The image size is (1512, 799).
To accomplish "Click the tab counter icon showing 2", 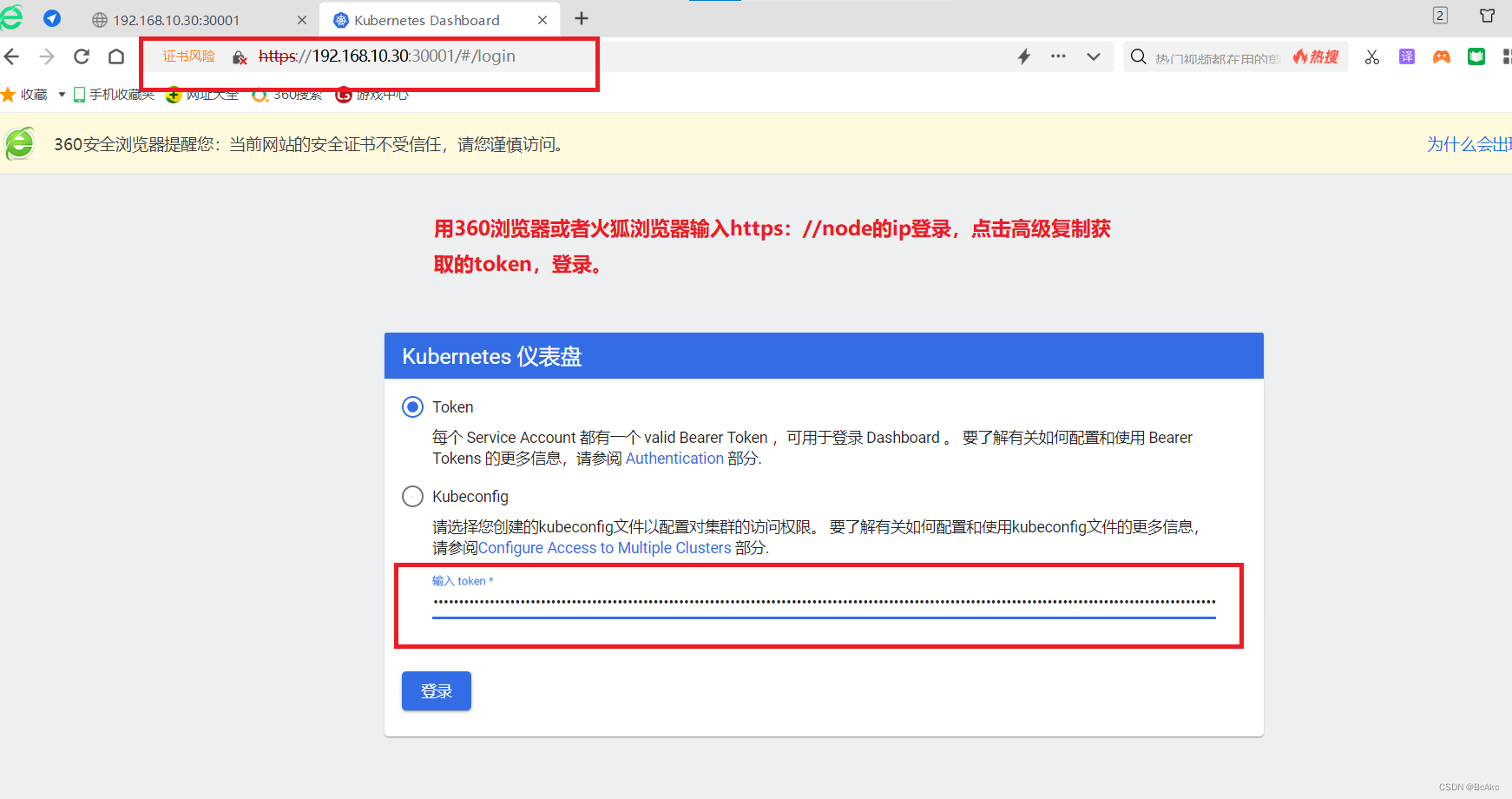I will [x=1440, y=16].
